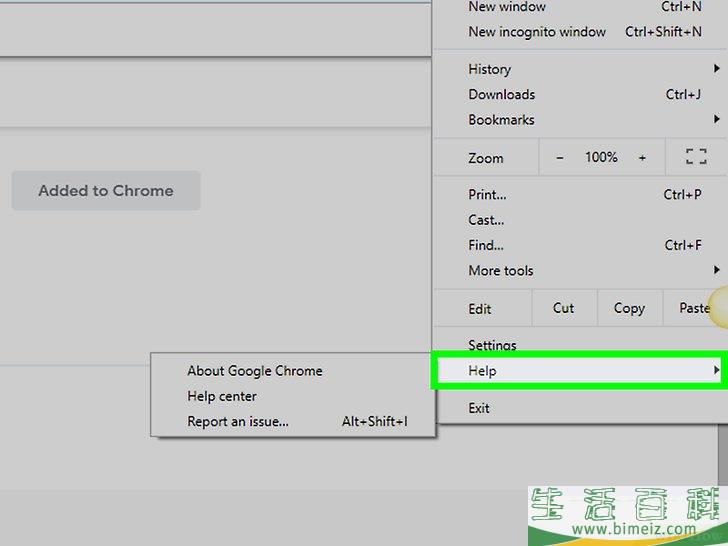Click the Cut button in Edit row
This screenshot has height=546, width=728.
point(564,308)
